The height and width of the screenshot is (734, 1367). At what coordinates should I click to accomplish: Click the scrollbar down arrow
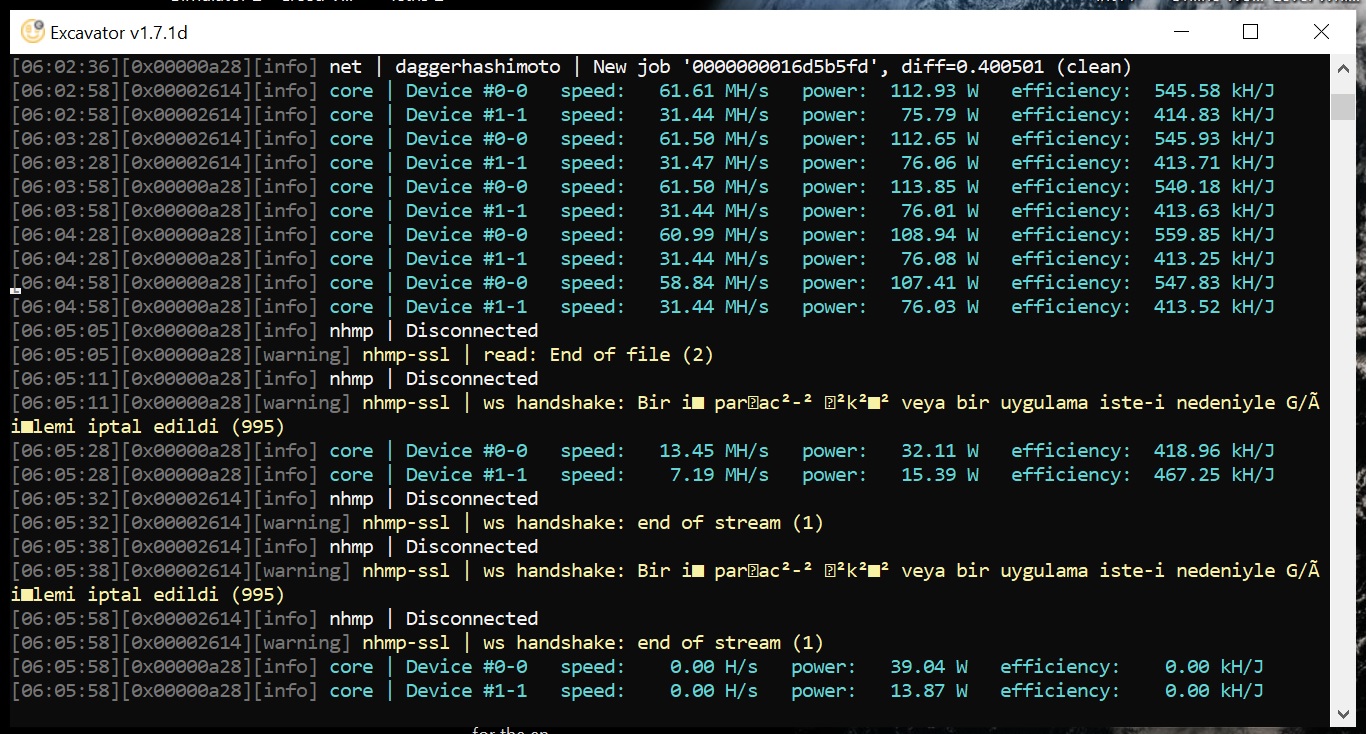coord(1344,713)
